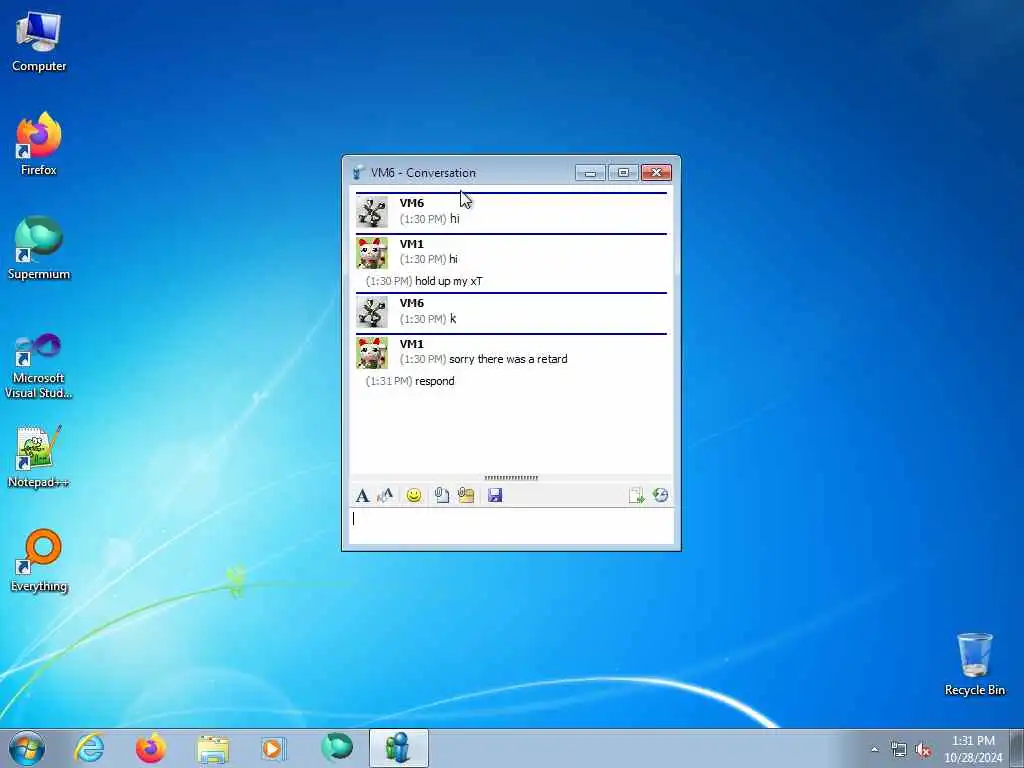
Task: Launch Firefox from the taskbar
Action: coord(151,748)
